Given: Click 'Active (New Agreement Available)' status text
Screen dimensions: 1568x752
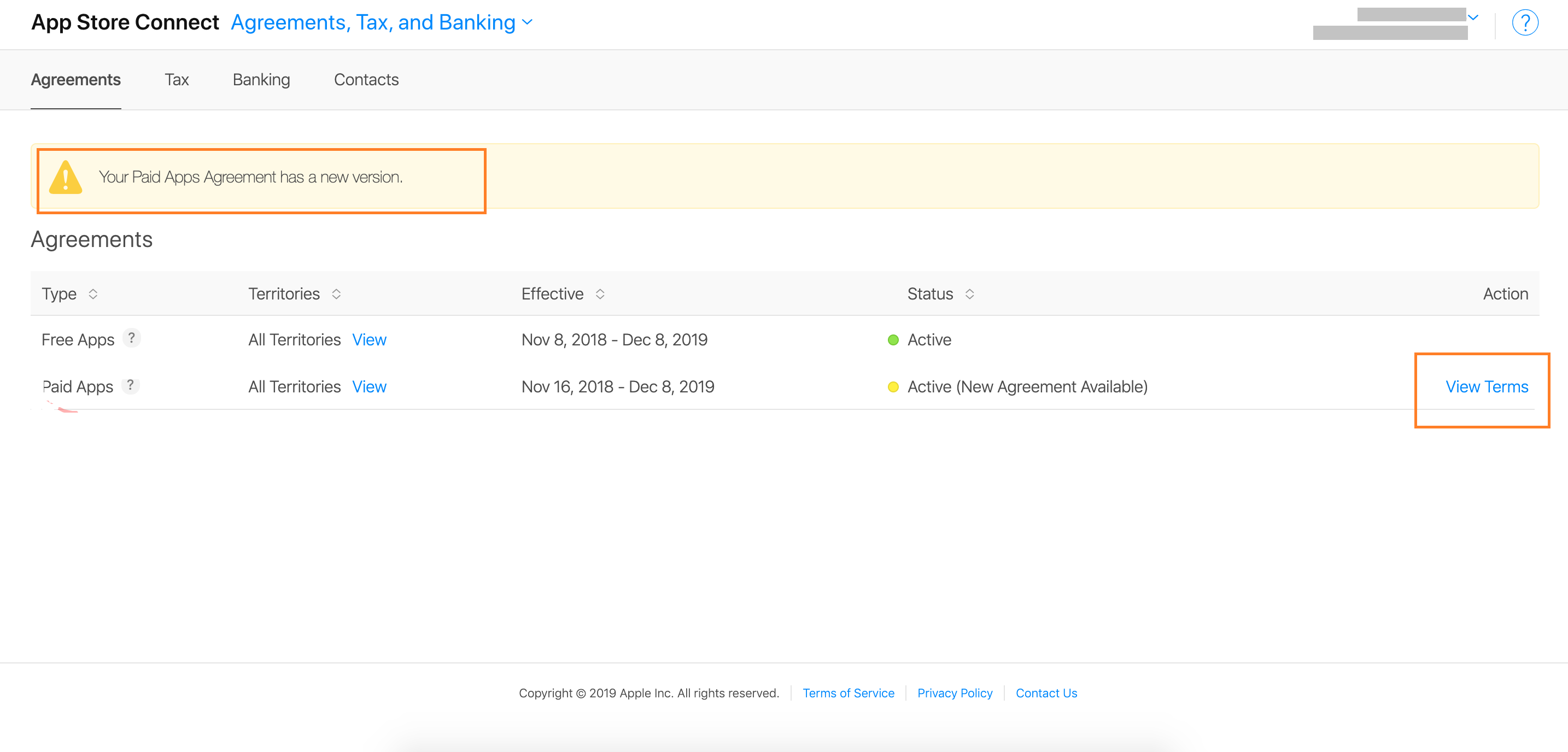Looking at the screenshot, I should (1027, 387).
